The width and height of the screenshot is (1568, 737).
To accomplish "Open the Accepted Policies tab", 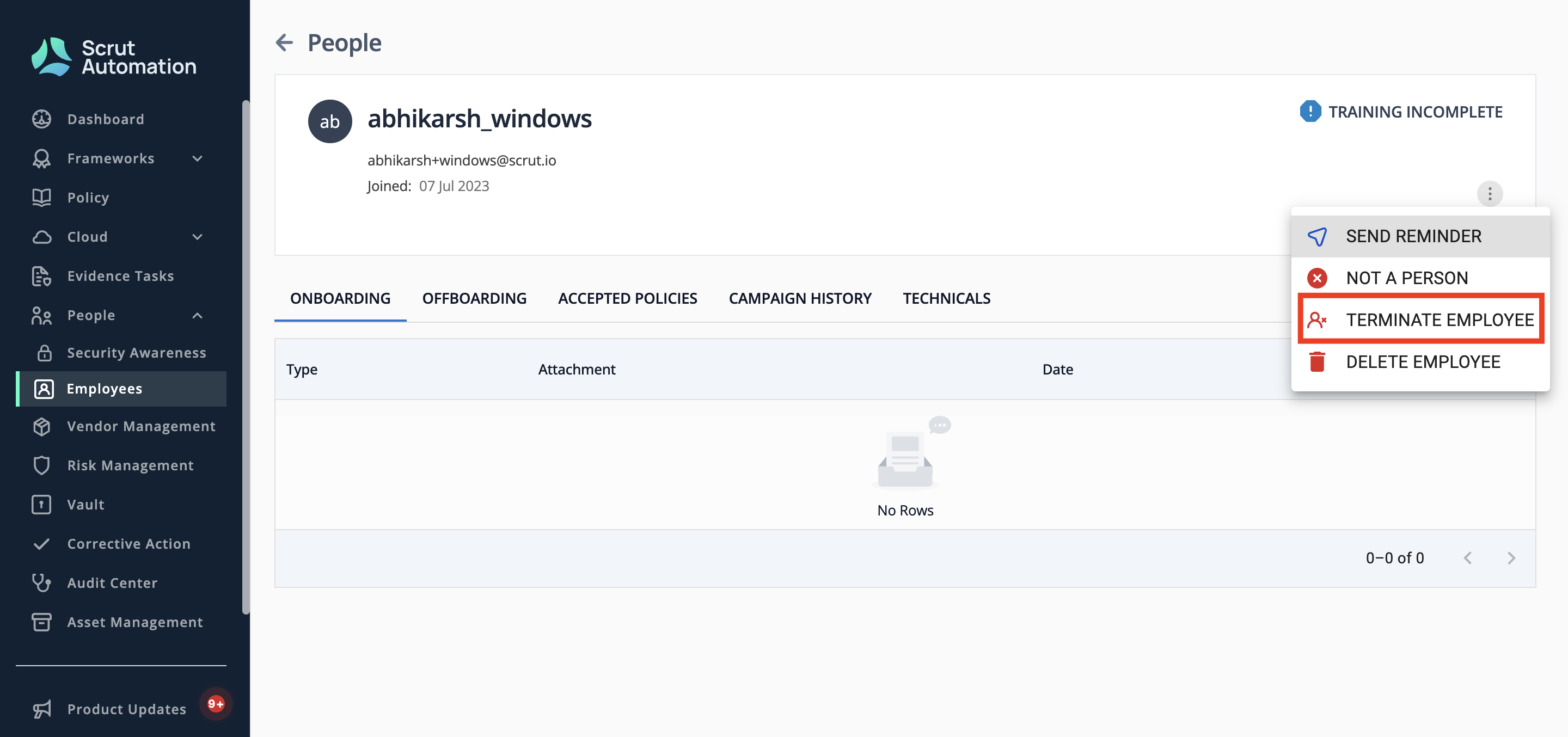I will pyautogui.click(x=628, y=299).
